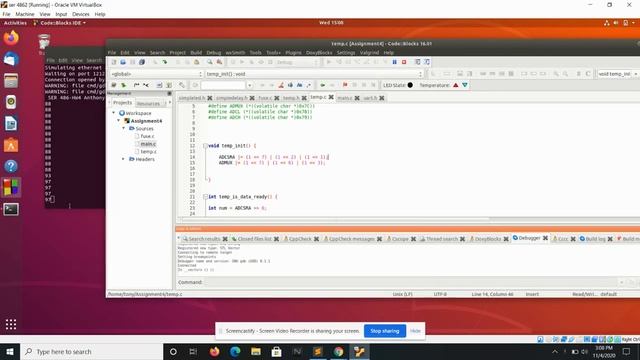
Task: Click the red flag bookmark icon
Action: (345, 85)
